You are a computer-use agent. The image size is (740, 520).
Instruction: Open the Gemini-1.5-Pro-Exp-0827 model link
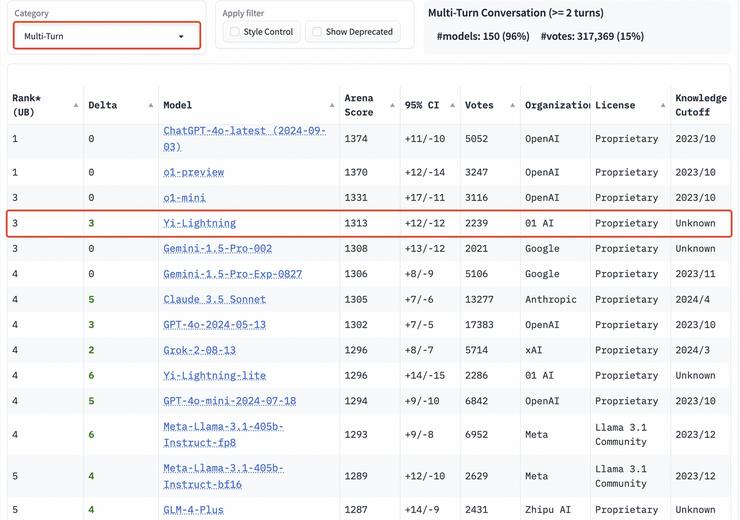[233, 274]
